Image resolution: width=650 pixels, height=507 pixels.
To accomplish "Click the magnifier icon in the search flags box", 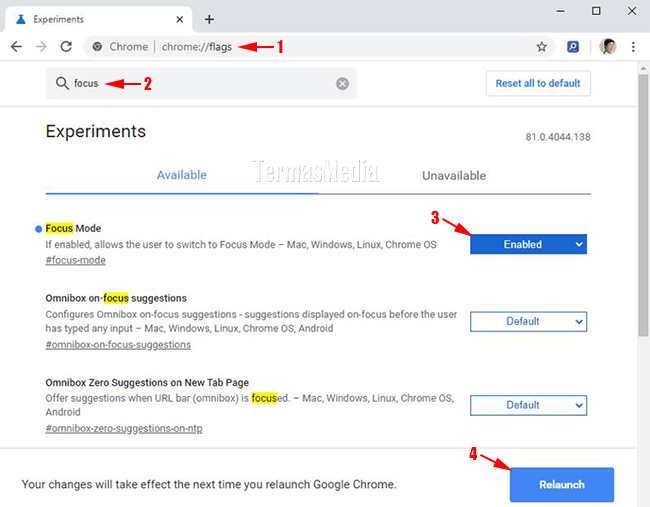I will click(62, 83).
